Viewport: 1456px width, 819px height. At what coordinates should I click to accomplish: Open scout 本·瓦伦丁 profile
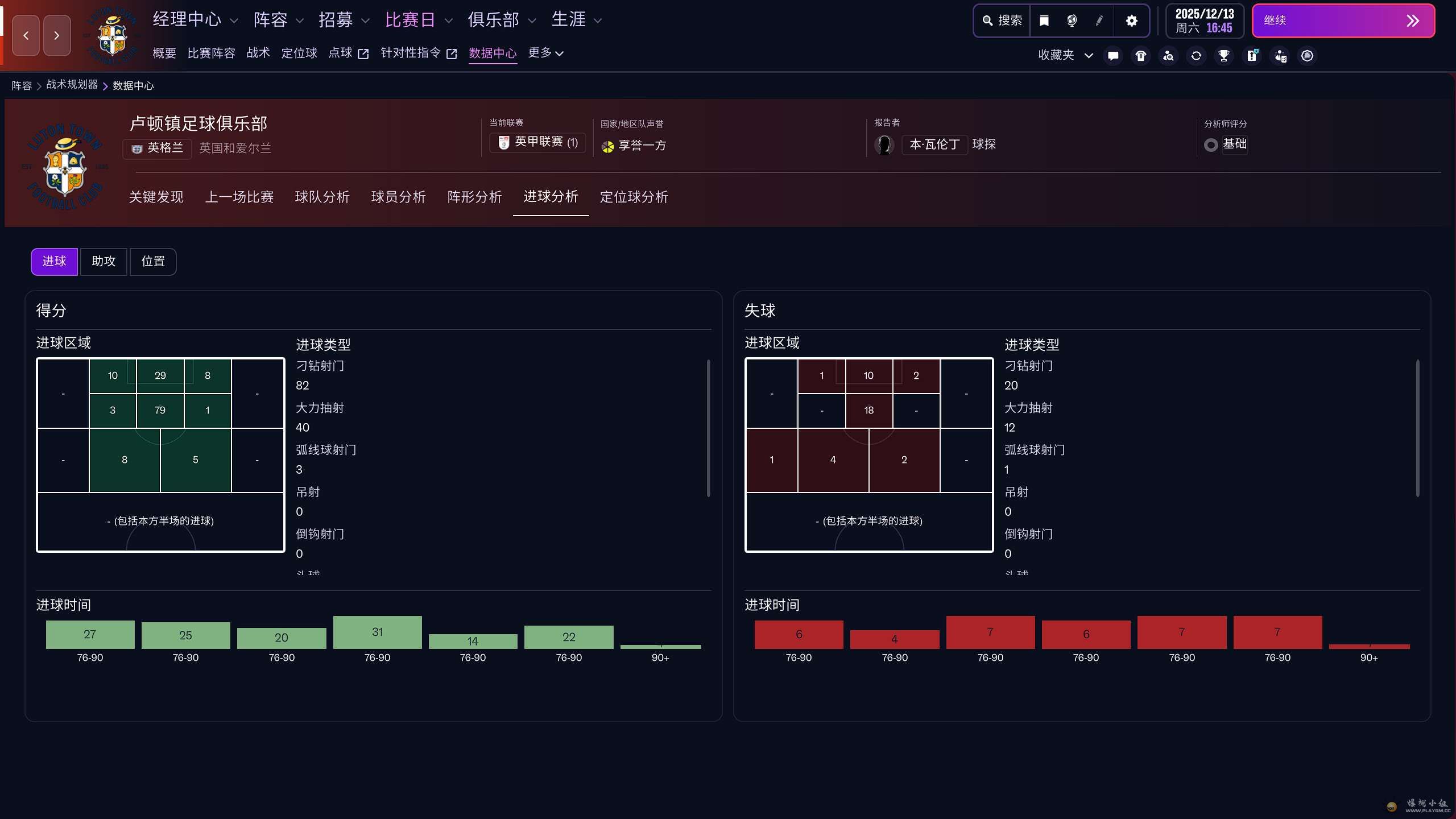[934, 144]
